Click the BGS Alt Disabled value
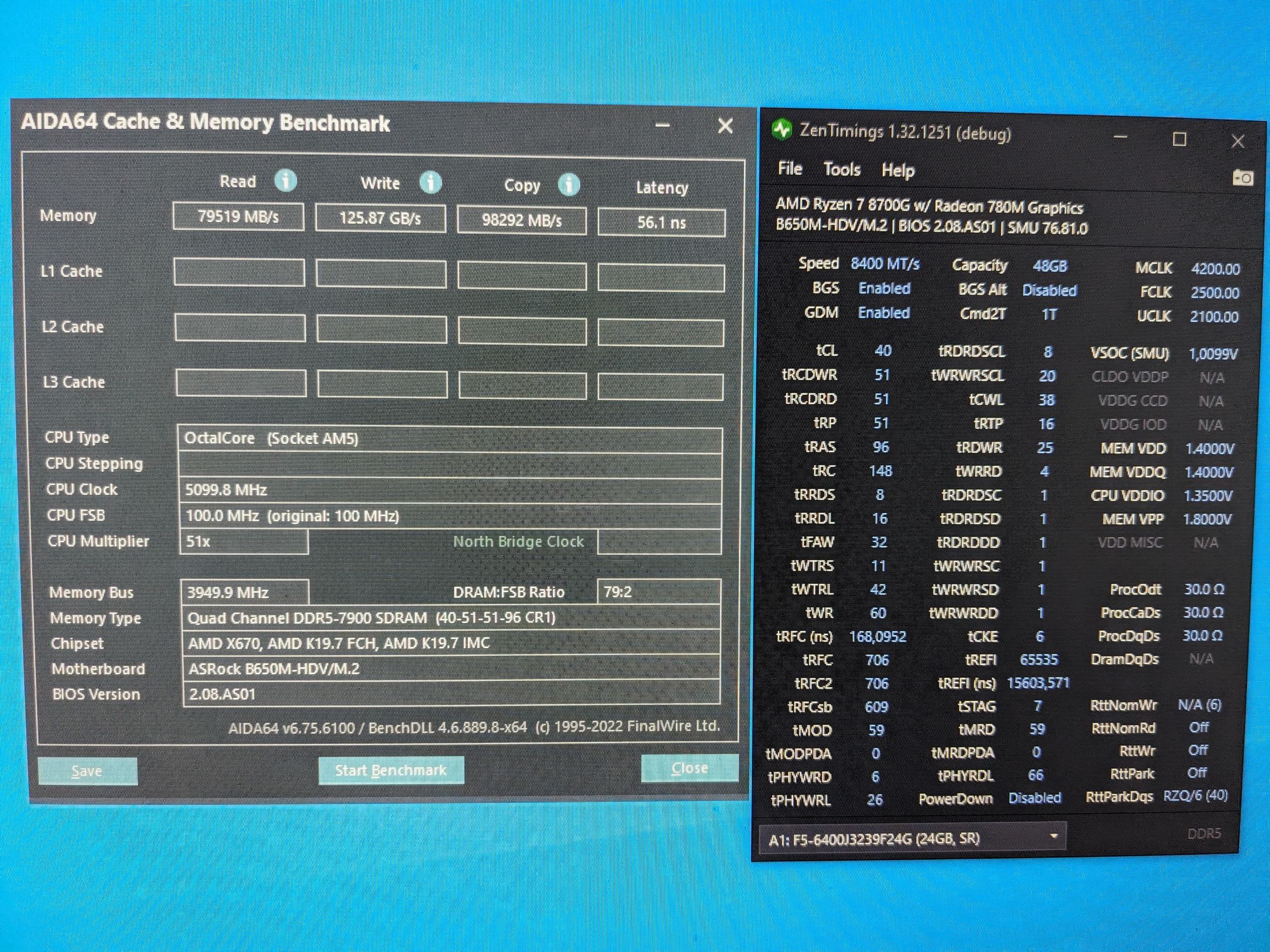Screen dimensions: 1270x952 (1049, 291)
